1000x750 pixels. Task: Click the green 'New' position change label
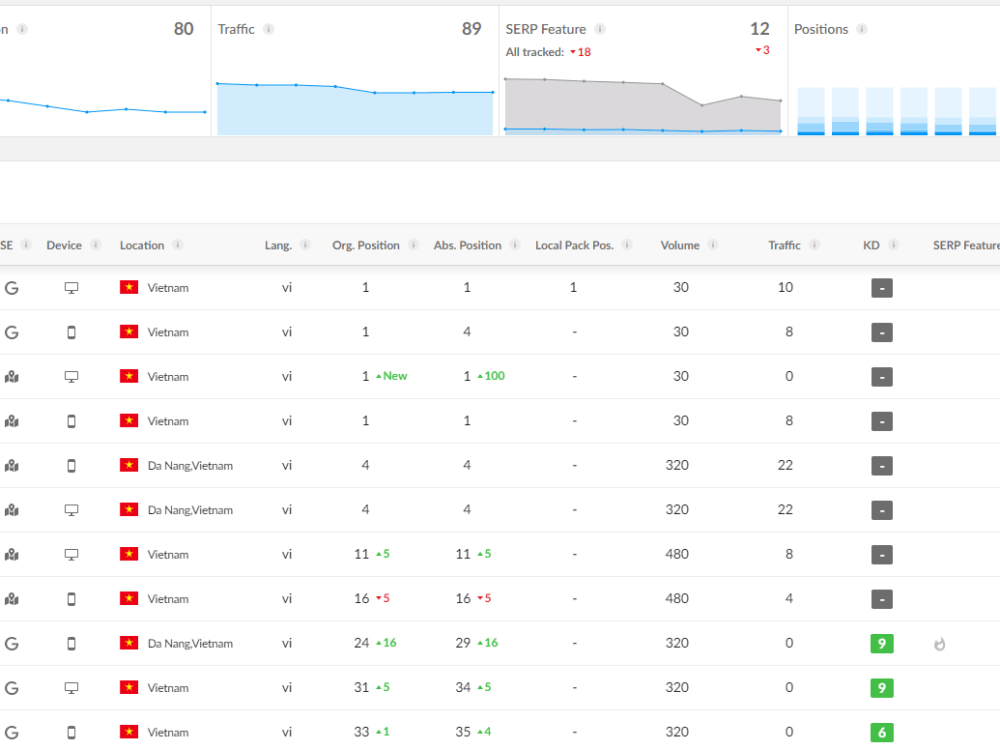pos(392,376)
